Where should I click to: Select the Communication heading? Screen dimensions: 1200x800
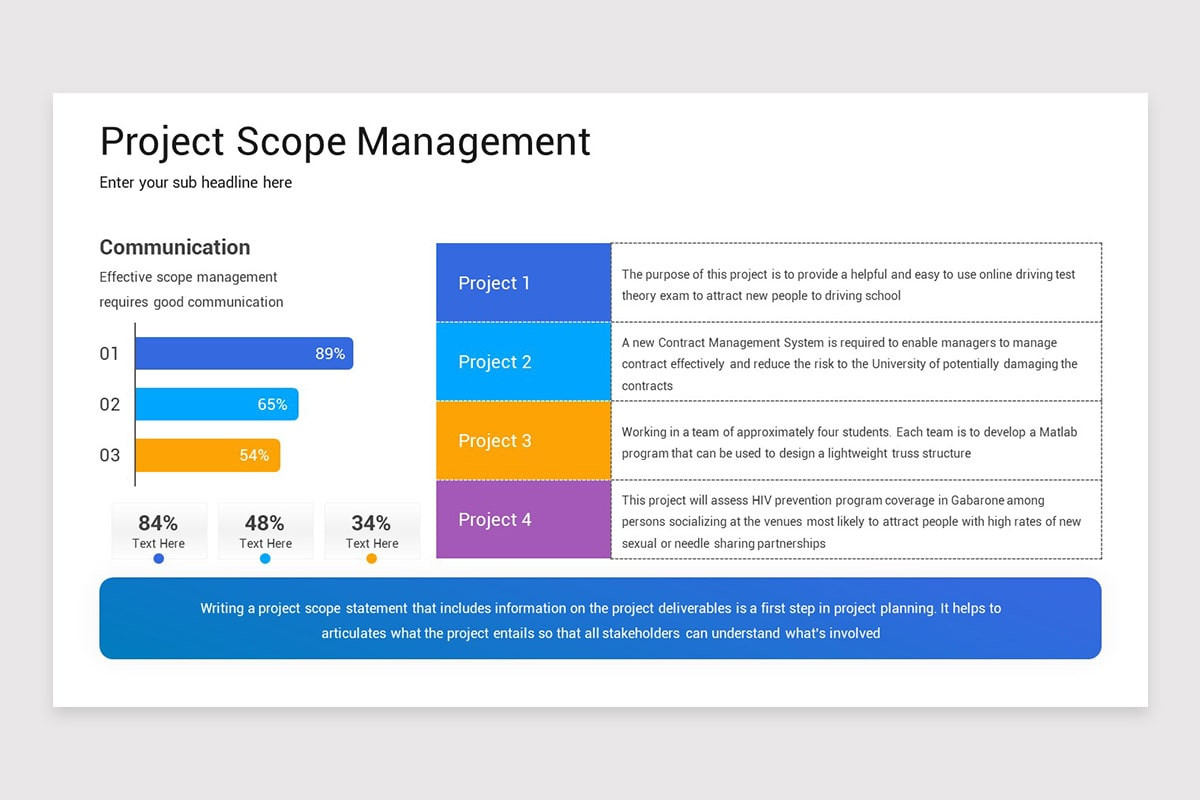(x=175, y=247)
